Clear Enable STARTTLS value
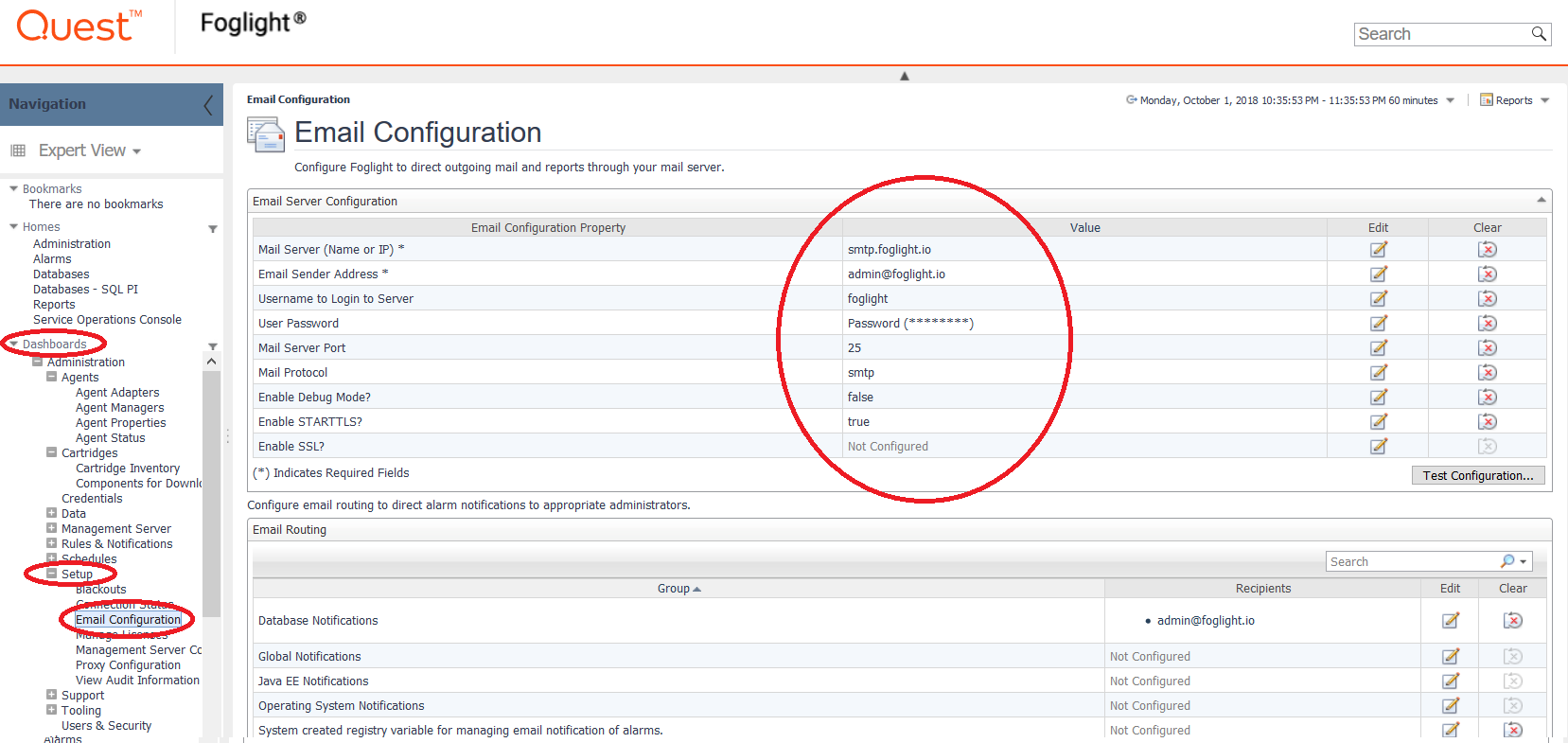This screenshot has width=1568, height=743. click(x=1488, y=421)
